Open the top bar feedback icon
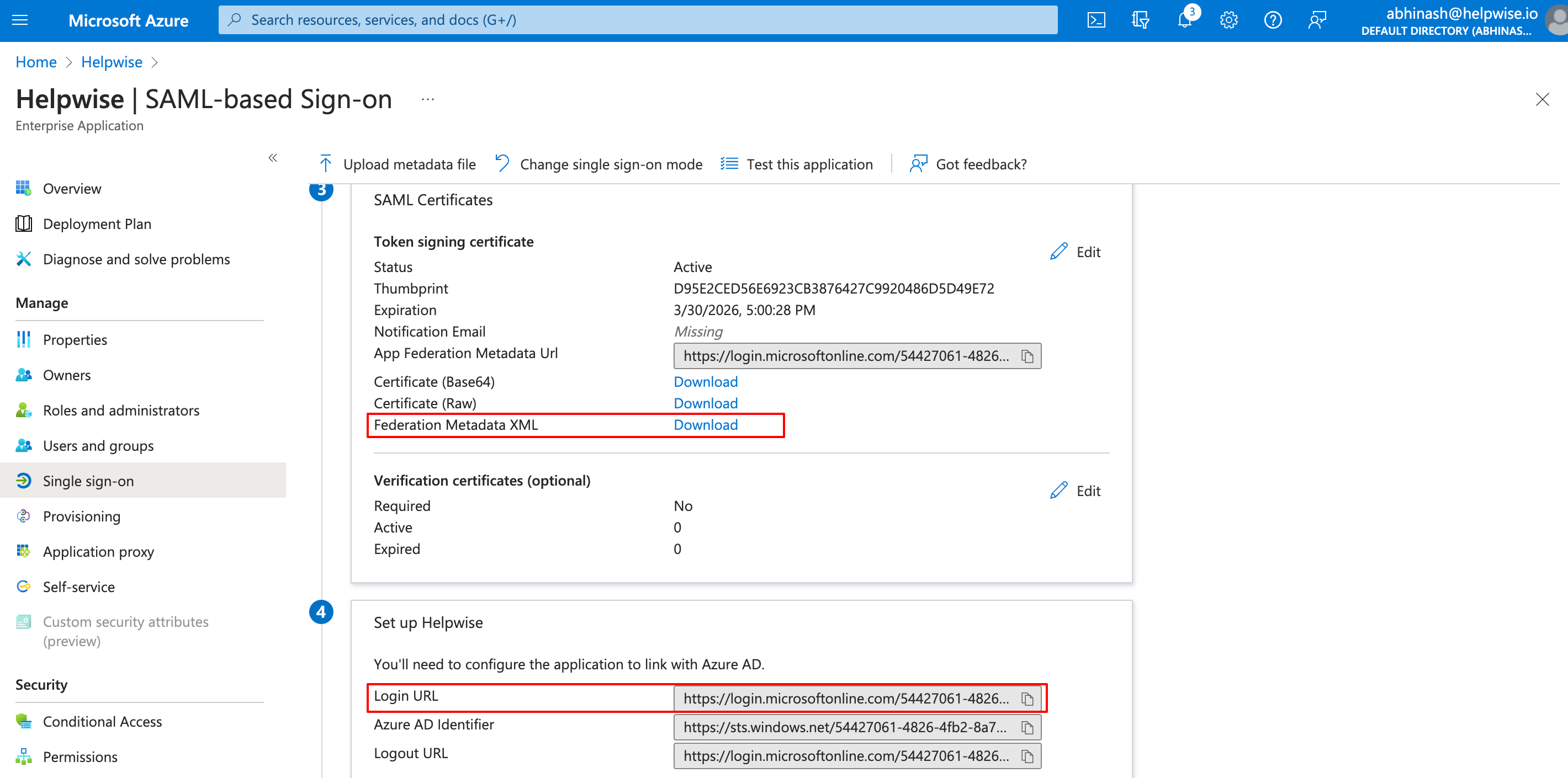 1317,20
